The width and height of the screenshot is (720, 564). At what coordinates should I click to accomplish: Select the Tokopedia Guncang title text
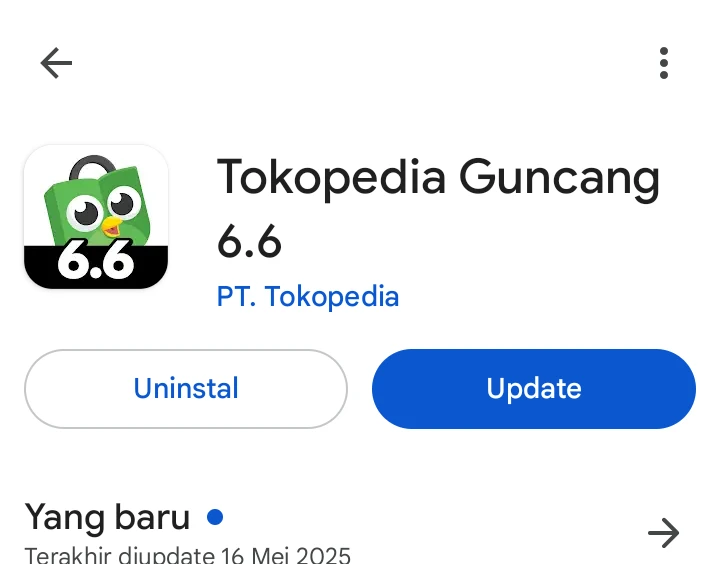click(438, 178)
